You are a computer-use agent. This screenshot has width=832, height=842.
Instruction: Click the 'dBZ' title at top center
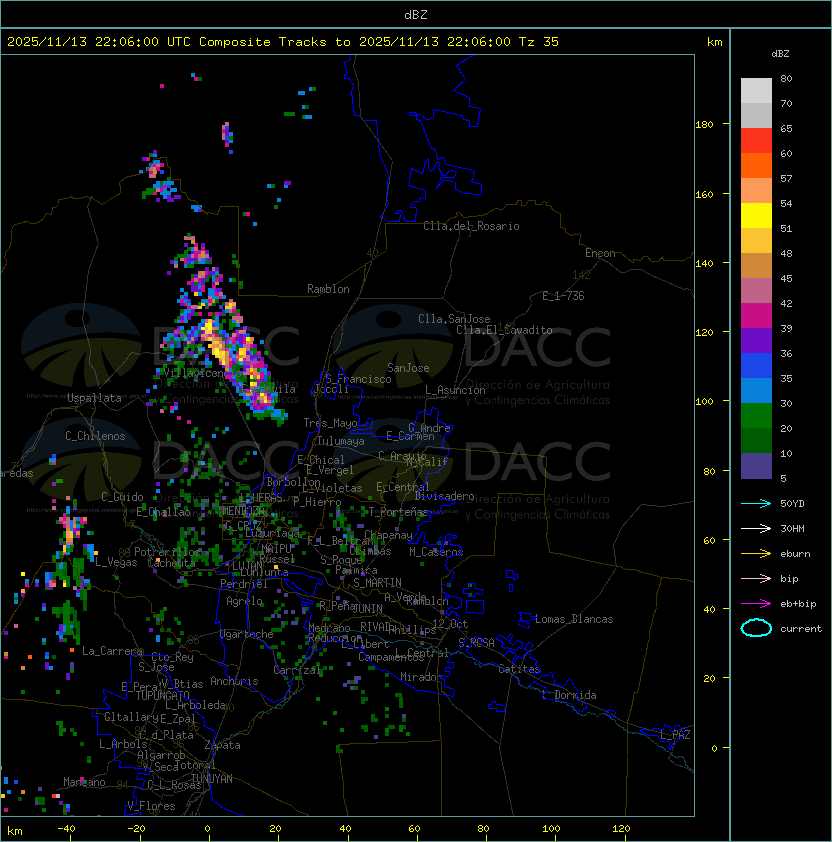416,15
